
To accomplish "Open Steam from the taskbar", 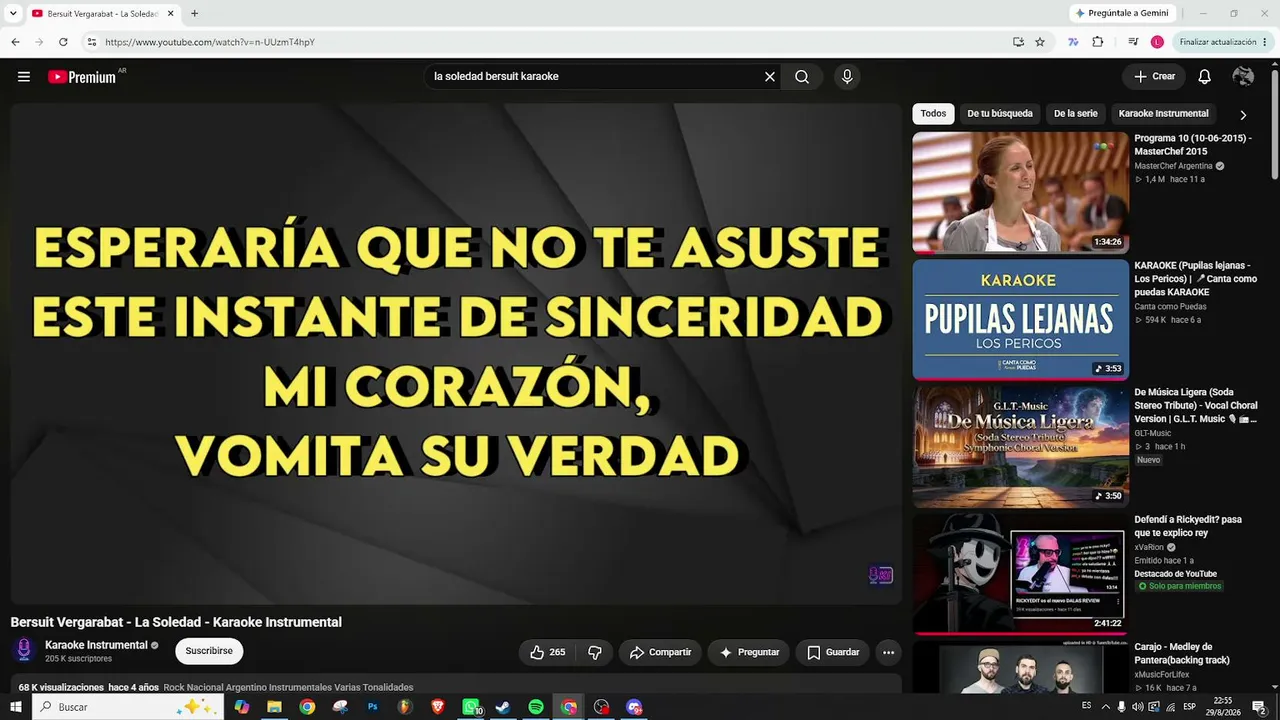I will [503, 707].
